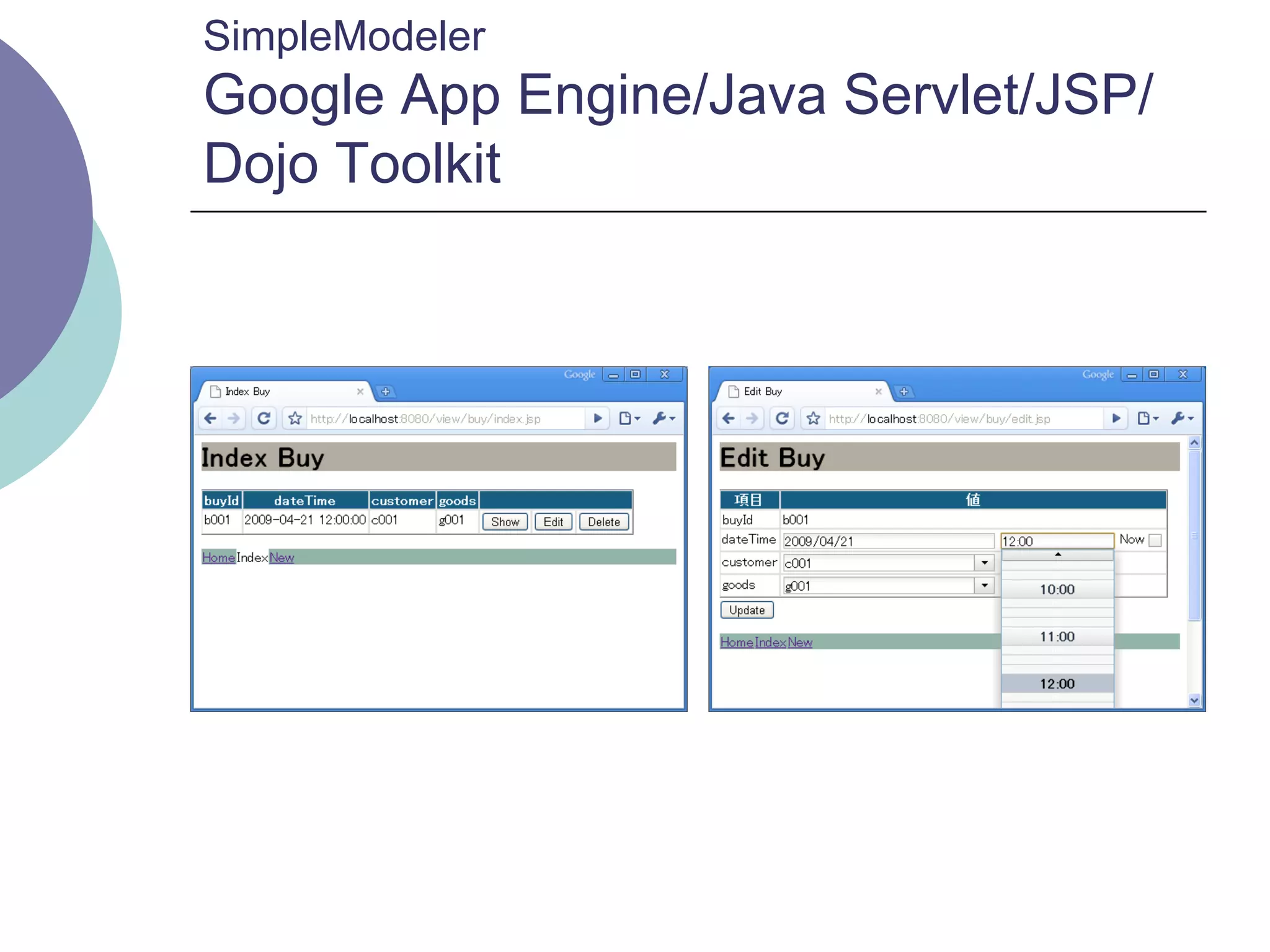This screenshot has width=1270, height=952.
Task: Toggle the Now checkbox
Action: coord(1155,540)
